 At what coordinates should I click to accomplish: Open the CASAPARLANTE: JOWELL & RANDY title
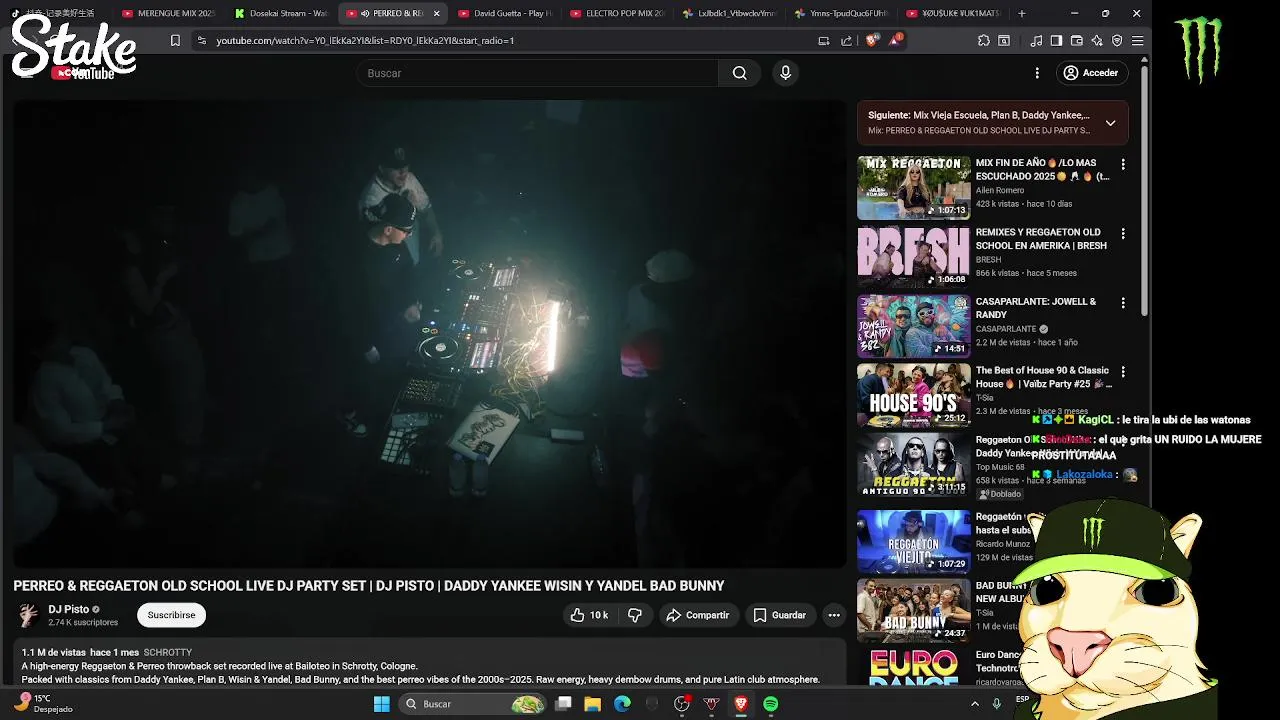(x=1036, y=308)
